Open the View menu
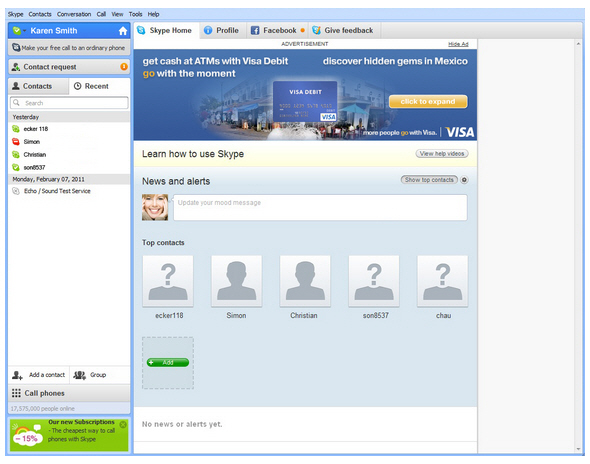This screenshot has width=590, height=464. tap(117, 14)
